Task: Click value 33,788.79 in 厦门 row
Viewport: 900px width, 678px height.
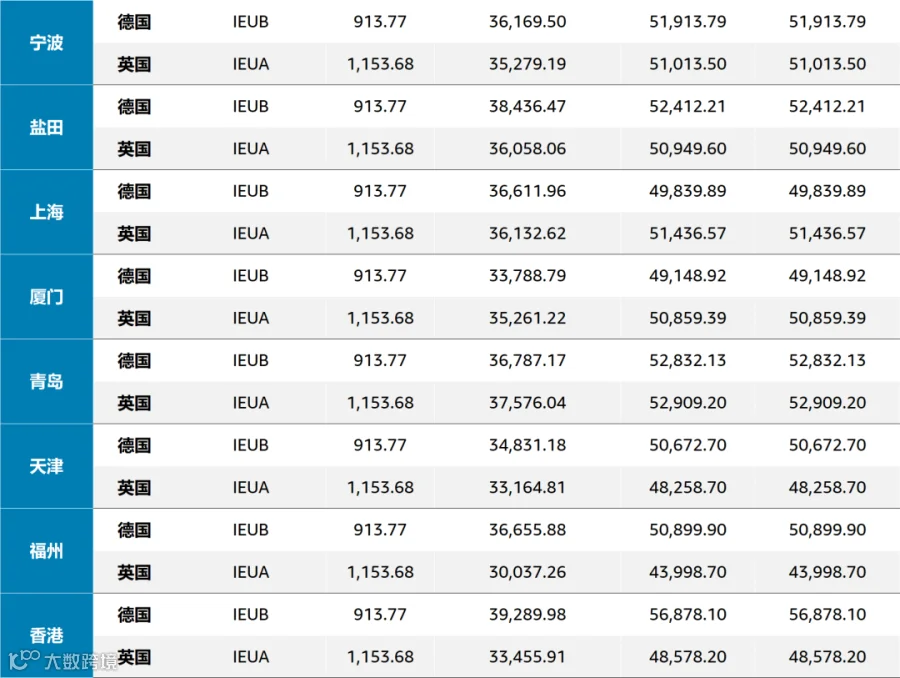Action: coord(527,276)
